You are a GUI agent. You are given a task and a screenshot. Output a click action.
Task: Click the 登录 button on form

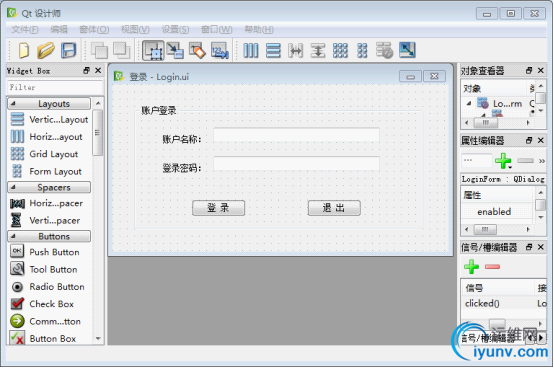coord(218,208)
